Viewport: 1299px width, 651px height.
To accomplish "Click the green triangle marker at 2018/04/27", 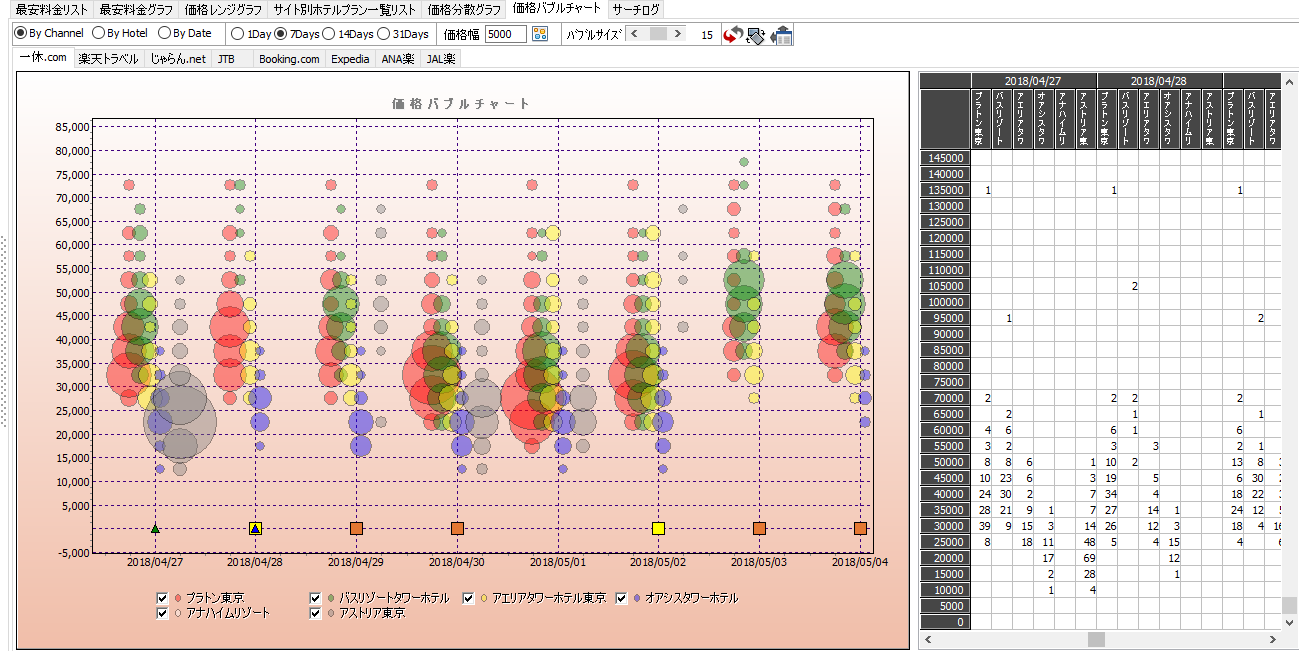I will [x=155, y=528].
